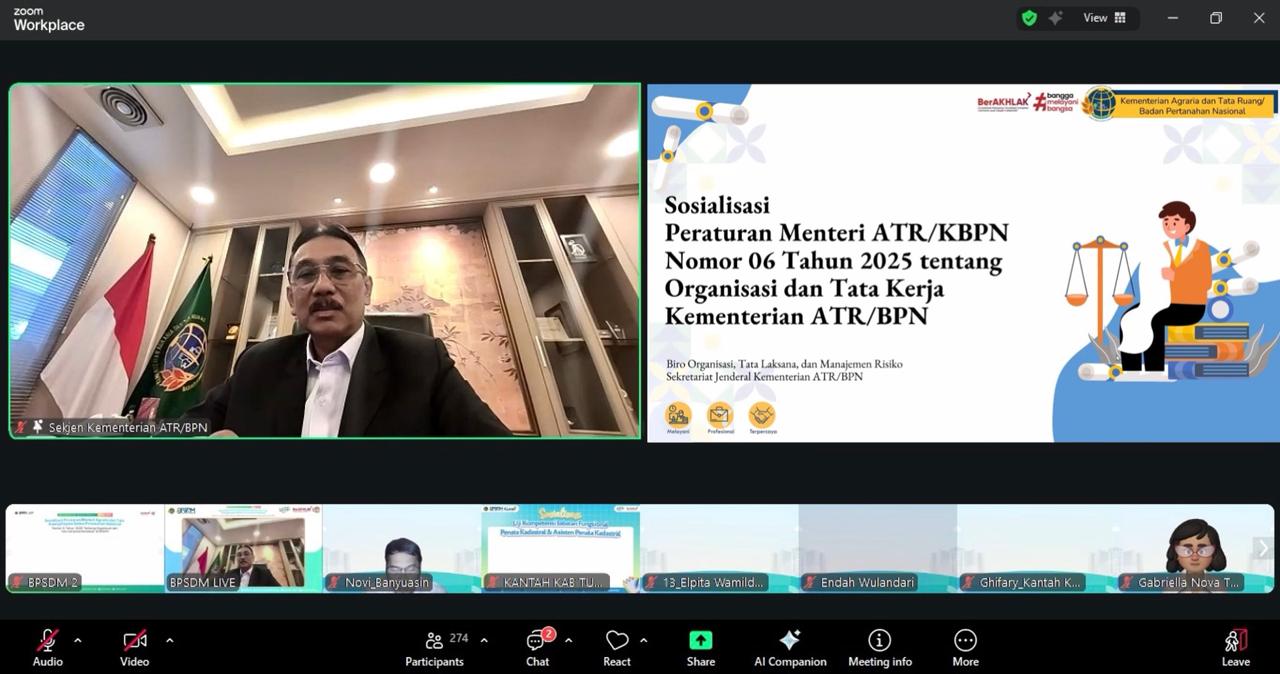The height and width of the screenshot is (674, 1280).
Task: Expand the Participants list chevron
Action: [x=483, y=641]
